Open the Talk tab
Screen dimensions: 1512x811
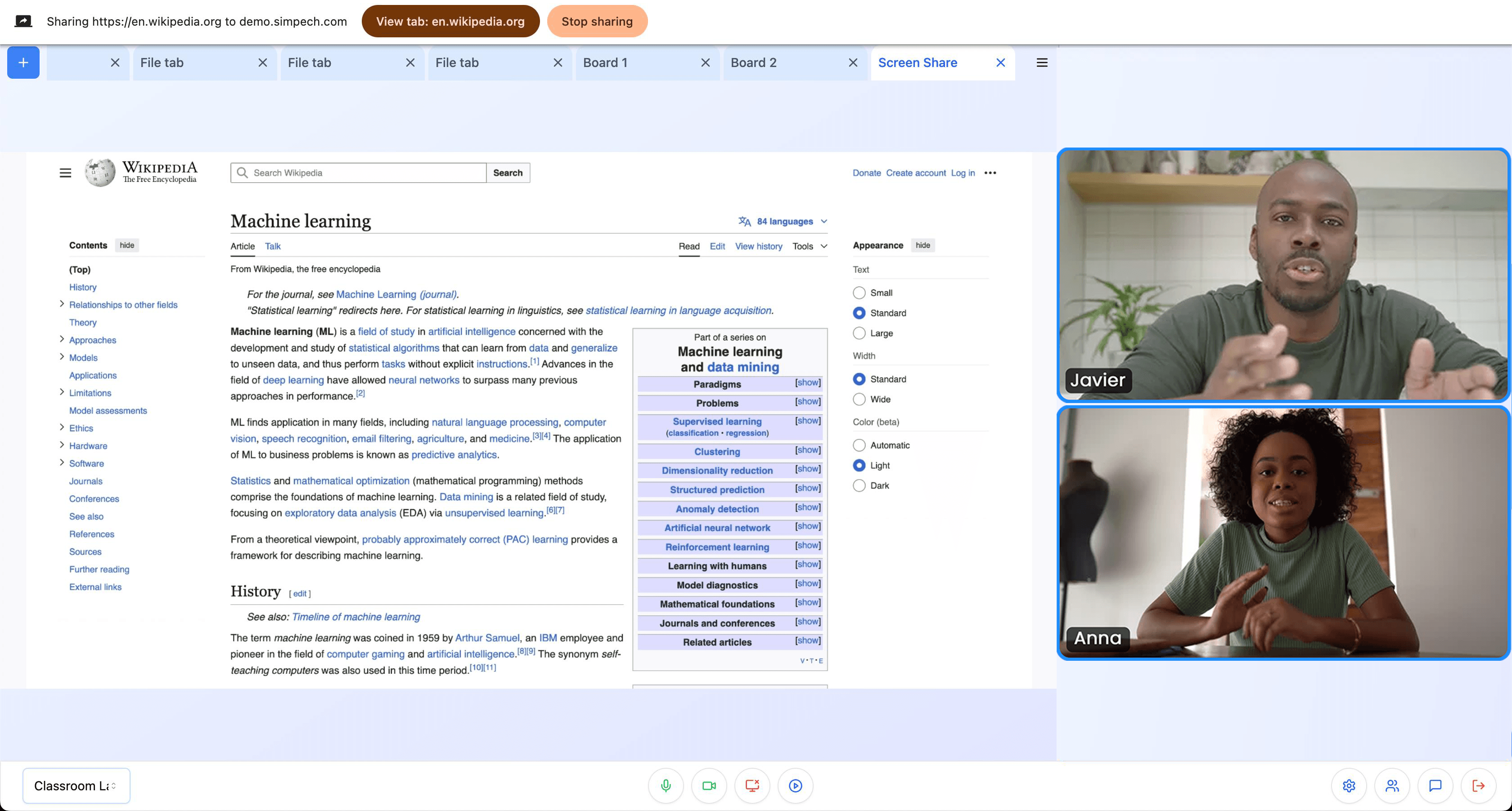(x=272, y=246)
